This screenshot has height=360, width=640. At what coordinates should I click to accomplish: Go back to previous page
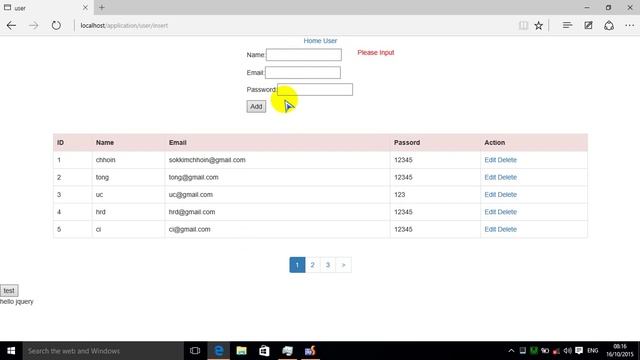(11, 25)
